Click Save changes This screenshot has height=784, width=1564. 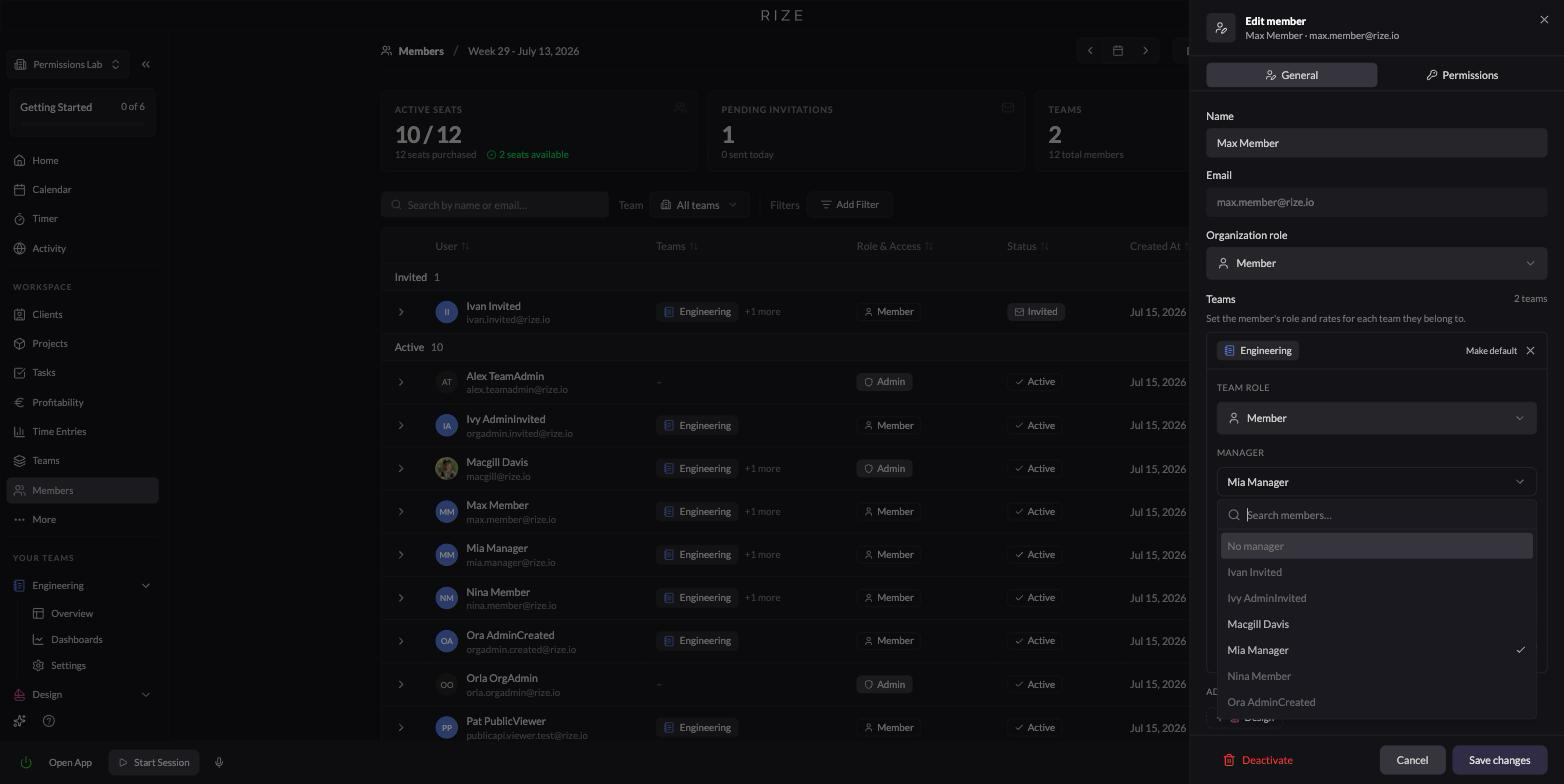coord(1499,760)
